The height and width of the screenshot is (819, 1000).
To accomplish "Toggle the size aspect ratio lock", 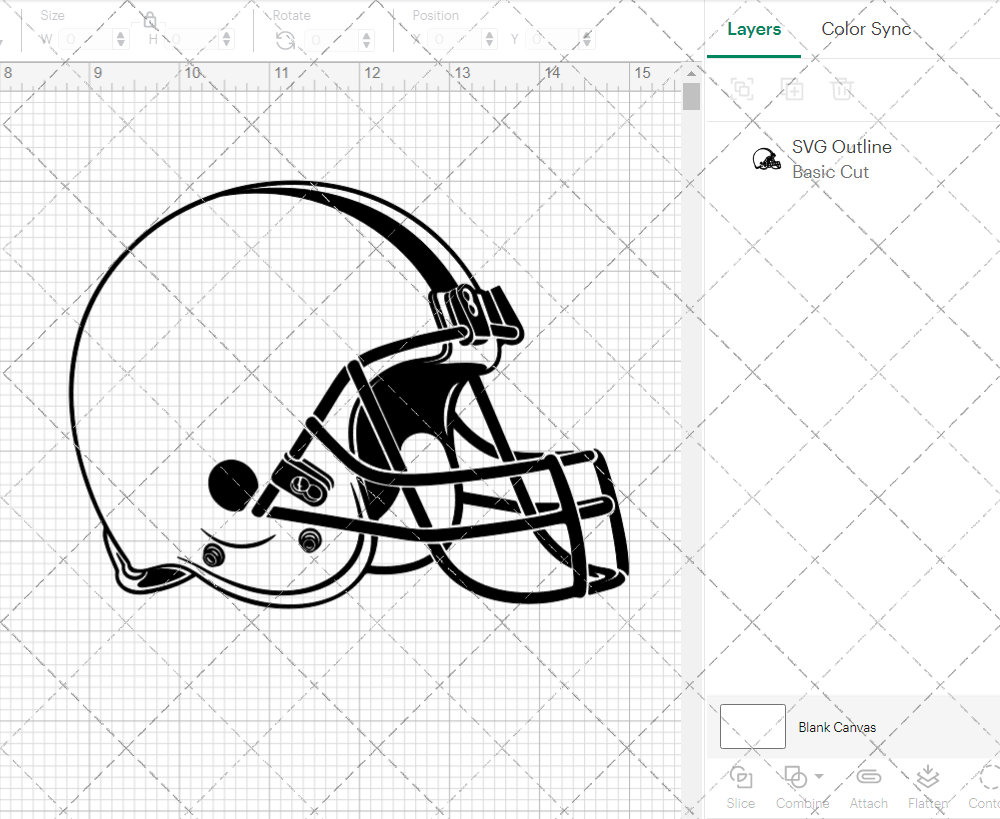I will click(150, 21).
